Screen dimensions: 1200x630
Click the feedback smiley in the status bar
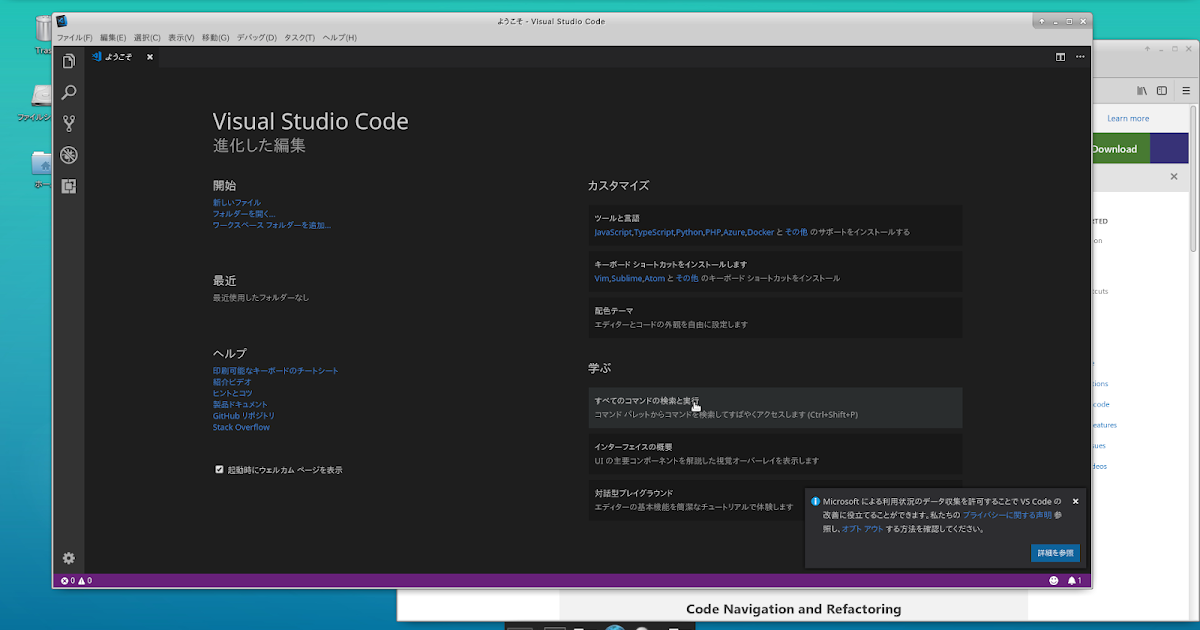click(1056, 580)
